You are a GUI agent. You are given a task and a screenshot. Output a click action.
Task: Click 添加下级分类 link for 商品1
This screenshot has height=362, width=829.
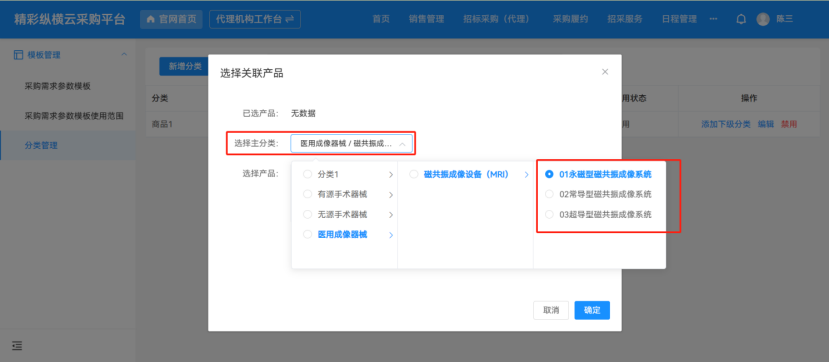725,124
